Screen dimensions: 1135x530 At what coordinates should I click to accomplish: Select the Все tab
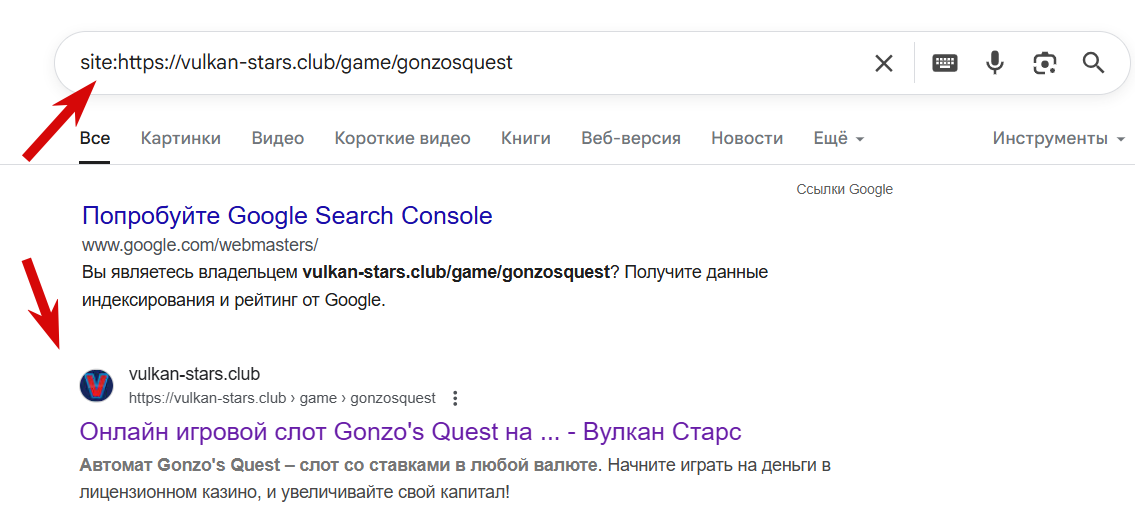click(x=95, y=138)
